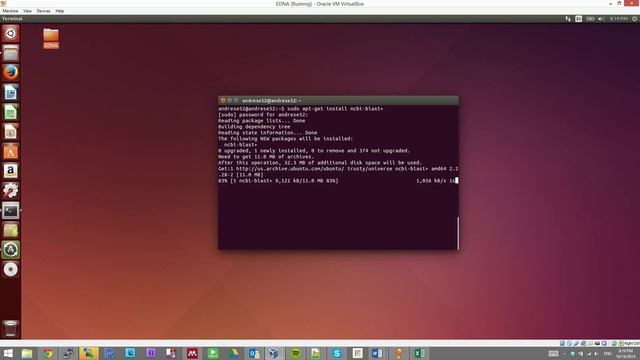Open Ubuntu Software Center in the launcher
The height and width of the screenshot is (360, 640).
click(x=11, y=151)
